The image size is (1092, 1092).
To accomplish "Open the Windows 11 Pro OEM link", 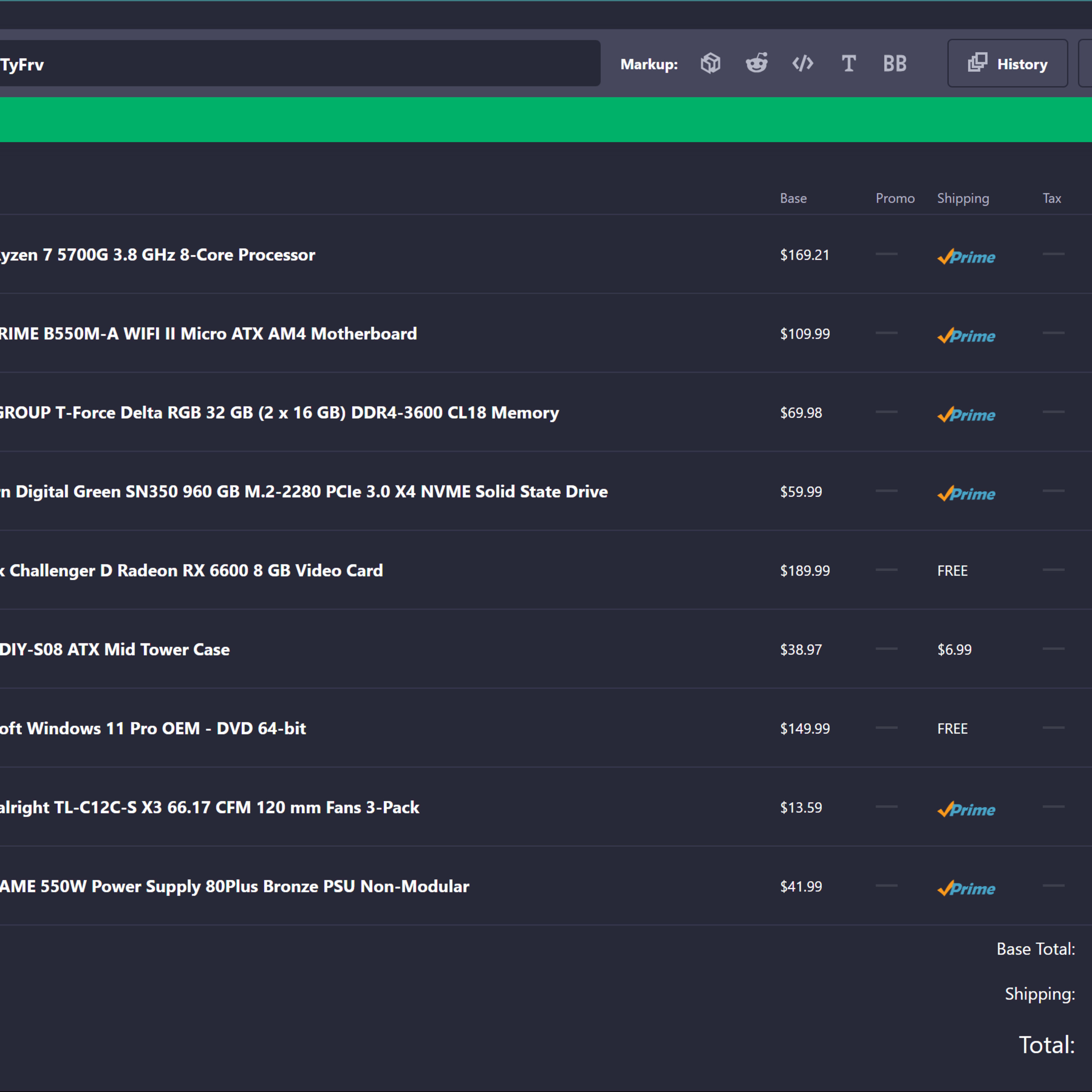I will pos(153,729).
